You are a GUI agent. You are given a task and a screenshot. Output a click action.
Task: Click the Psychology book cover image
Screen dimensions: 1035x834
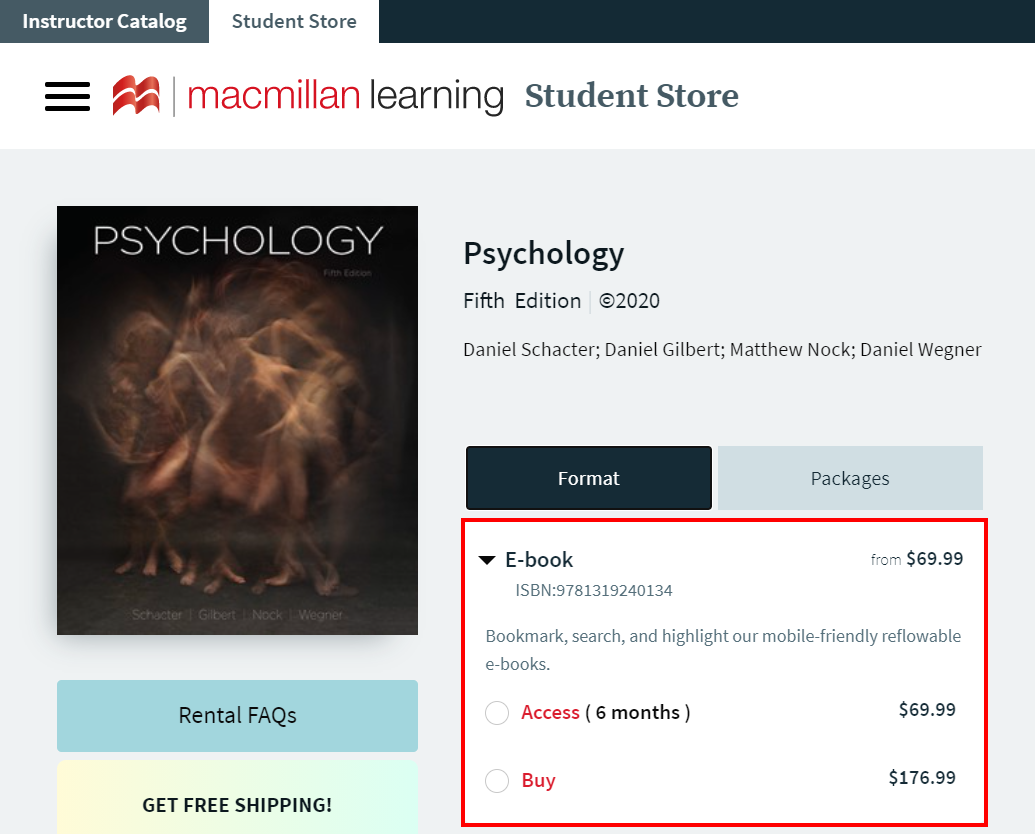tap(236, 419)
